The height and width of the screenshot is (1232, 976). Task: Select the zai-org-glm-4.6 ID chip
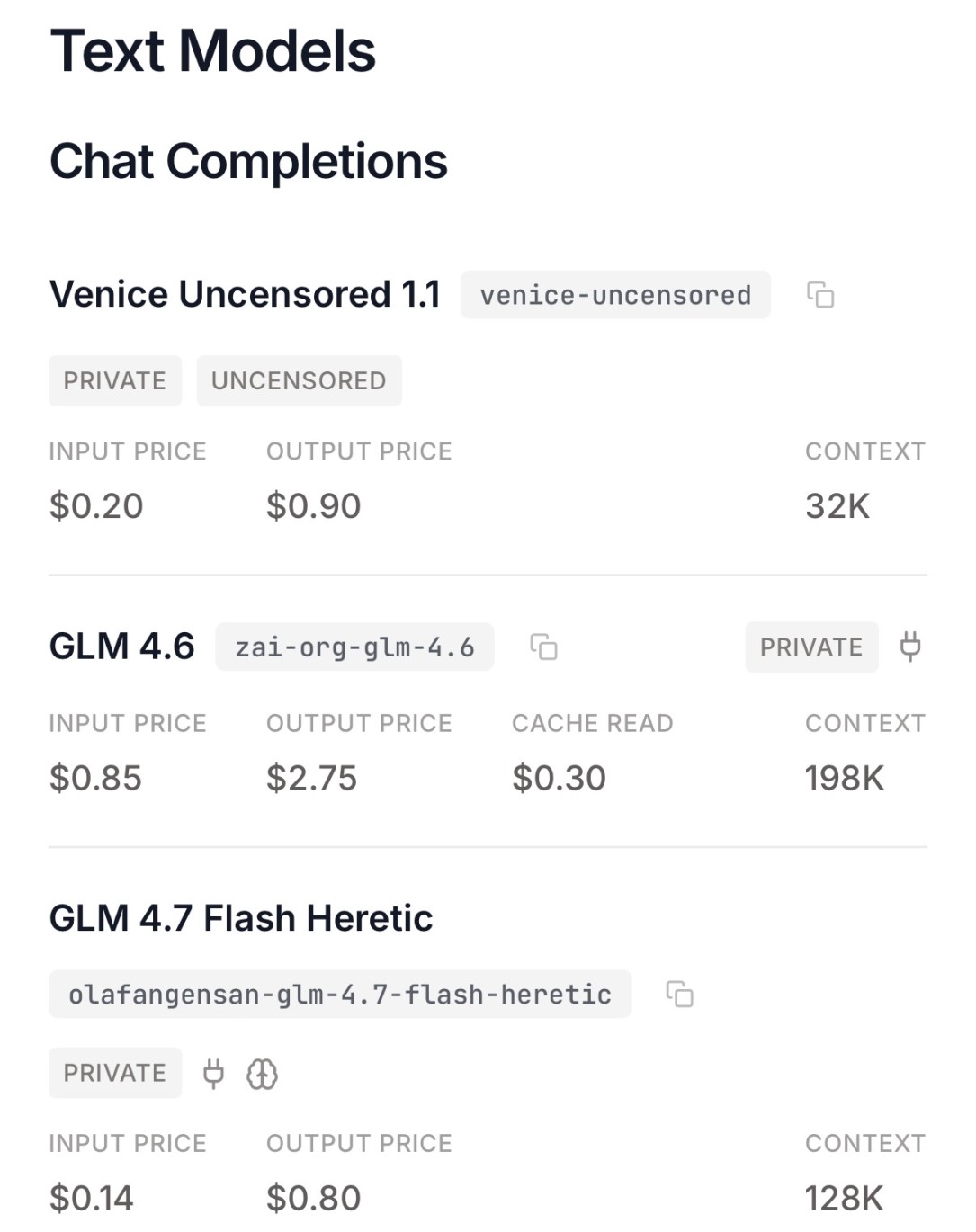point(354,647)
